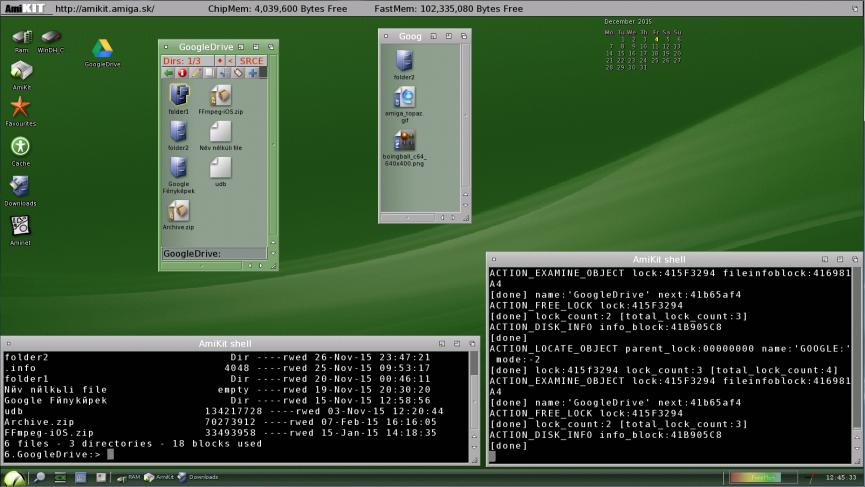This screenshot has width=865, height=487.
Task: Toggle the red dot button beside Dirs
Action: [x=220, y=61]
